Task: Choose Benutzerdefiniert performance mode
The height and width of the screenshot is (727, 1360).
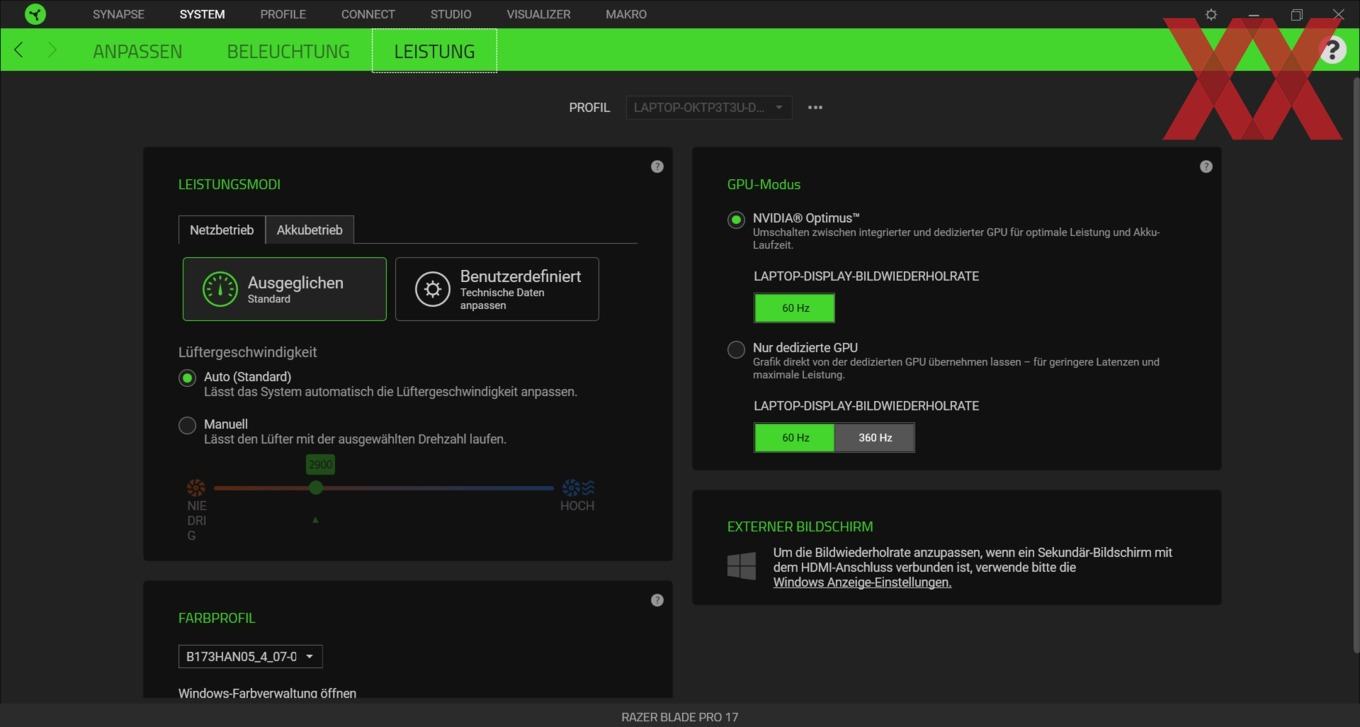Action: coord(497,289)
